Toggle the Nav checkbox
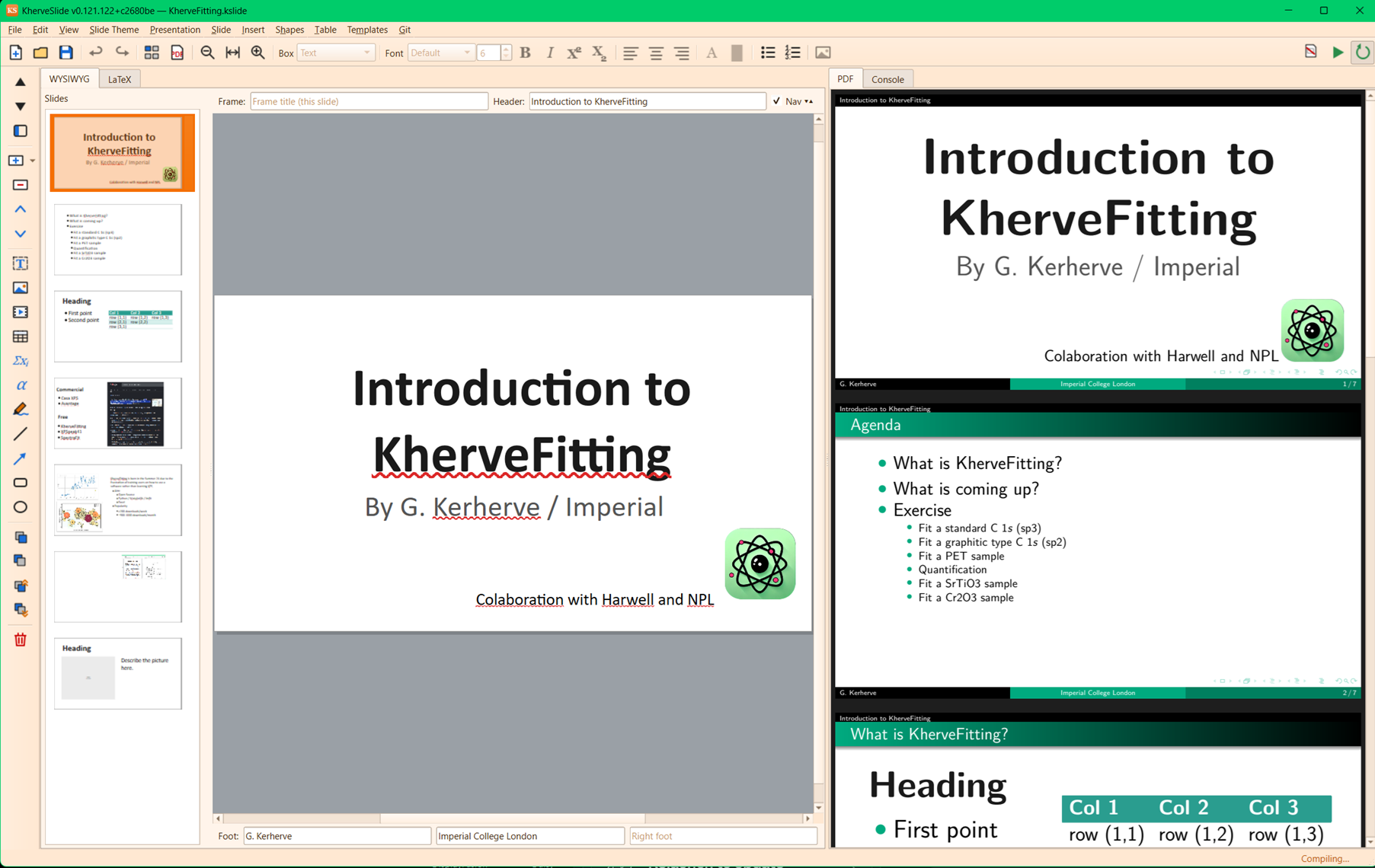The image size is (1375, 868). click(776, 101)
